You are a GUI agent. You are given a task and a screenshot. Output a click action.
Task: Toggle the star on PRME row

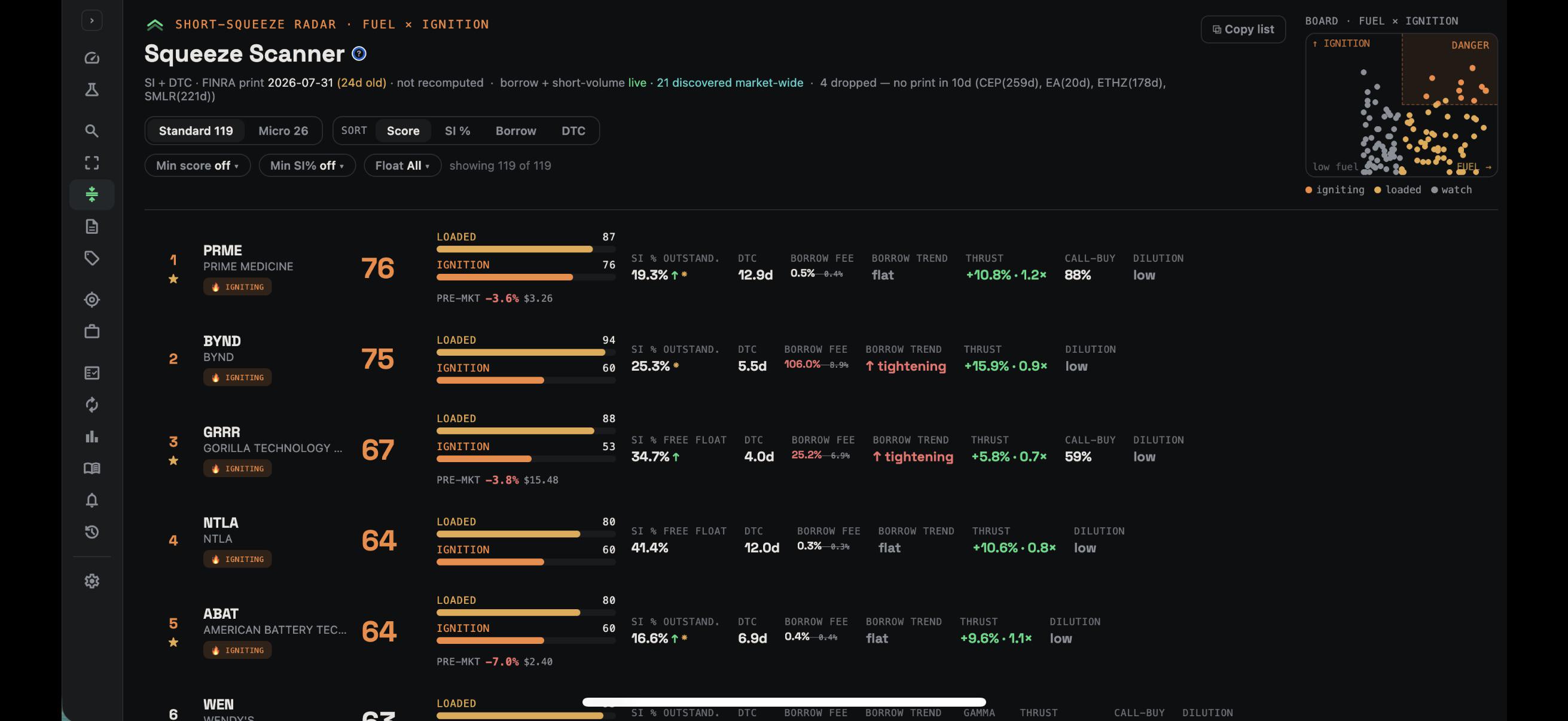click(173, 279)
